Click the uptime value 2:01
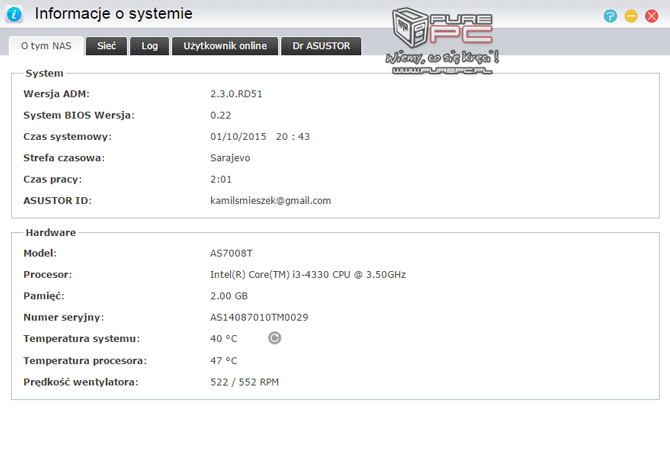 pyautogui.click(x=220, y=179)
